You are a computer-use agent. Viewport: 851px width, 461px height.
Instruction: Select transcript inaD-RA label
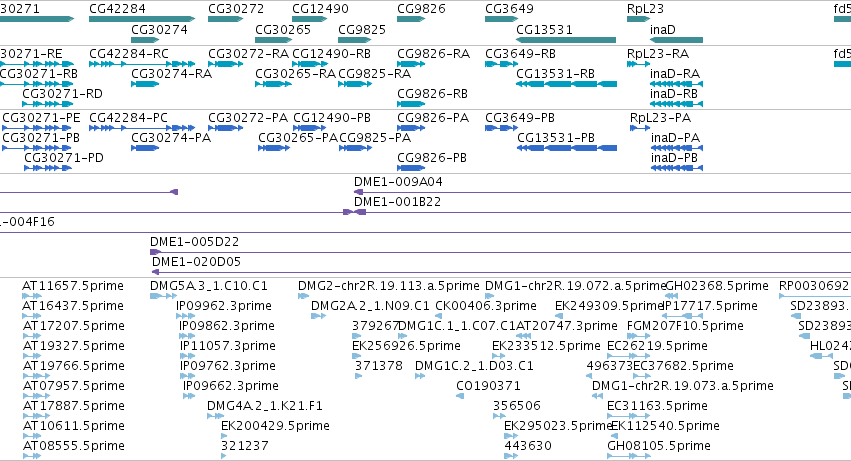click(675, 74)
